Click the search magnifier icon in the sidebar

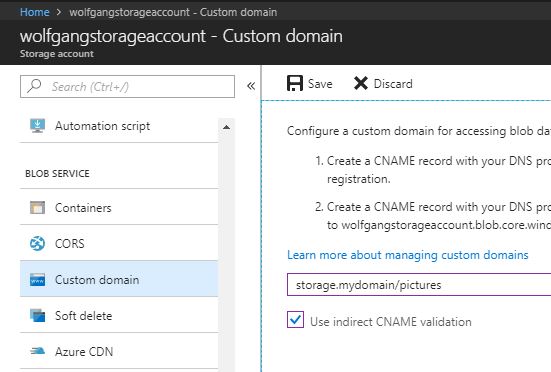[x=34, y=86]
